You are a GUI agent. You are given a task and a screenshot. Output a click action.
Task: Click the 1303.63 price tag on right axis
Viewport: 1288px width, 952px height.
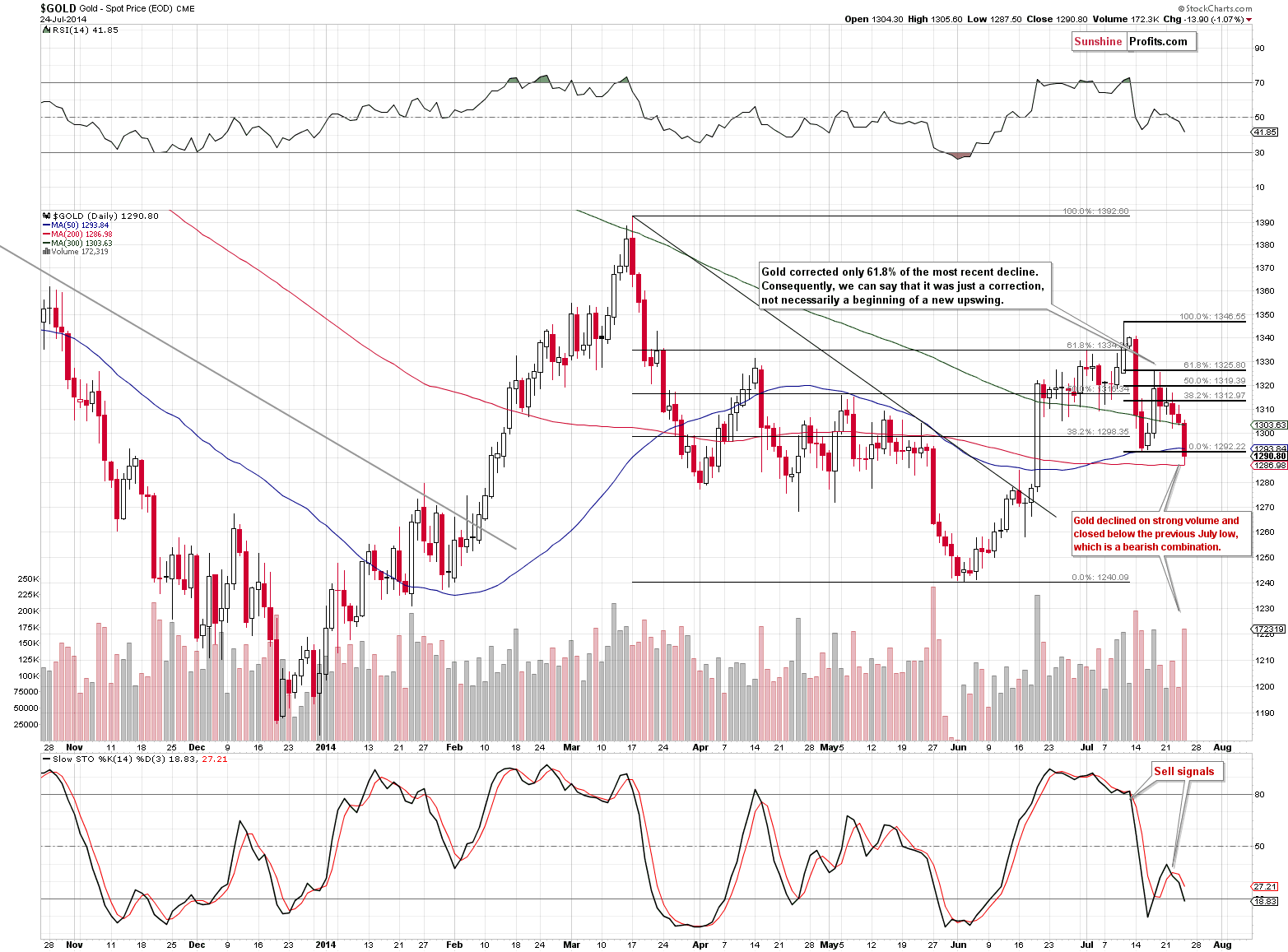pos(1269,425)
